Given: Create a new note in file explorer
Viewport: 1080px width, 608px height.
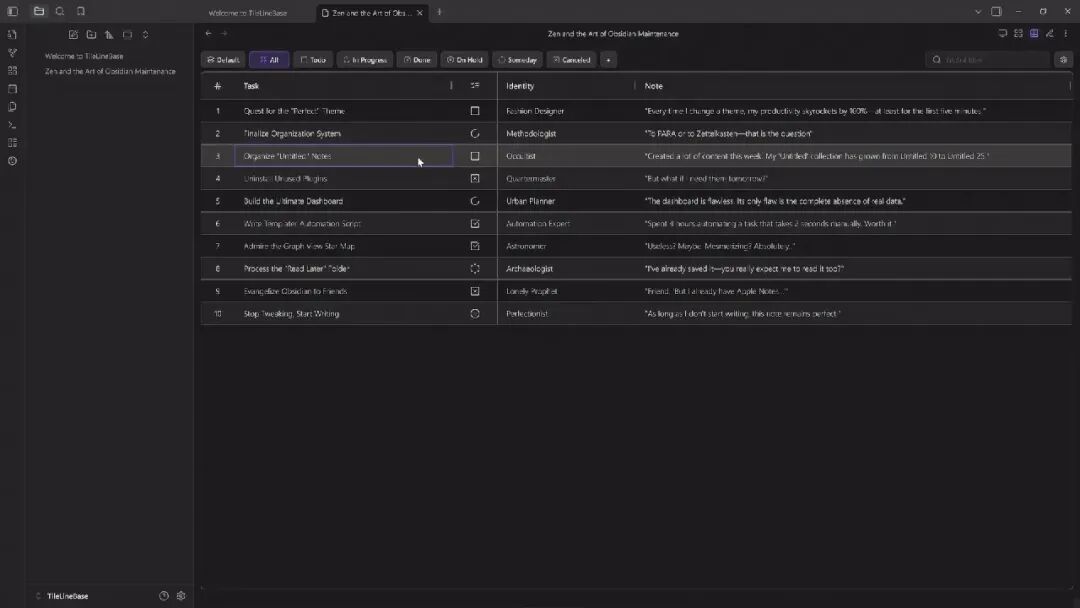Looking at the screenshot, I should pos(73,34).
